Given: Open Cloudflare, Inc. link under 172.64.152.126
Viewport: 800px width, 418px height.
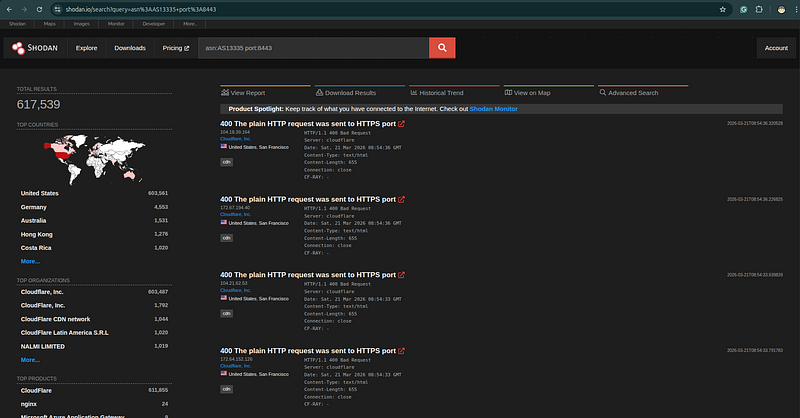Looking at the screenshot, I should tap(235, 365).
